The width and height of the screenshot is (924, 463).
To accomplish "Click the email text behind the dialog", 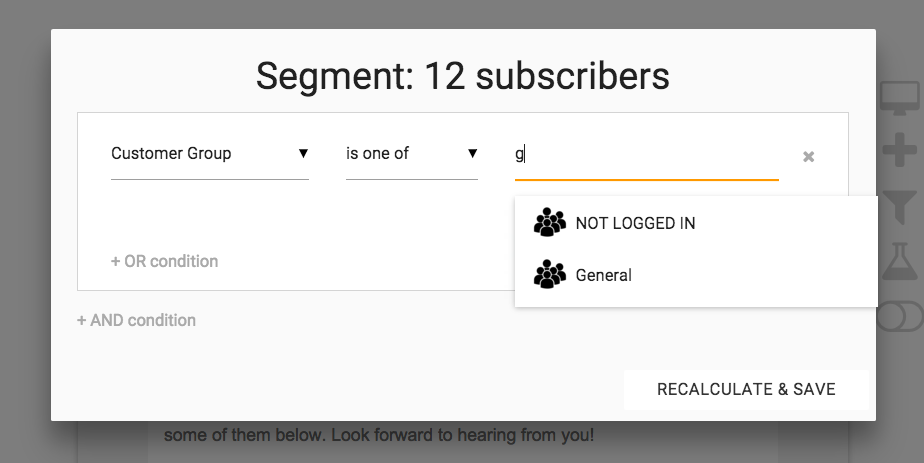I will tap(379, 436).
